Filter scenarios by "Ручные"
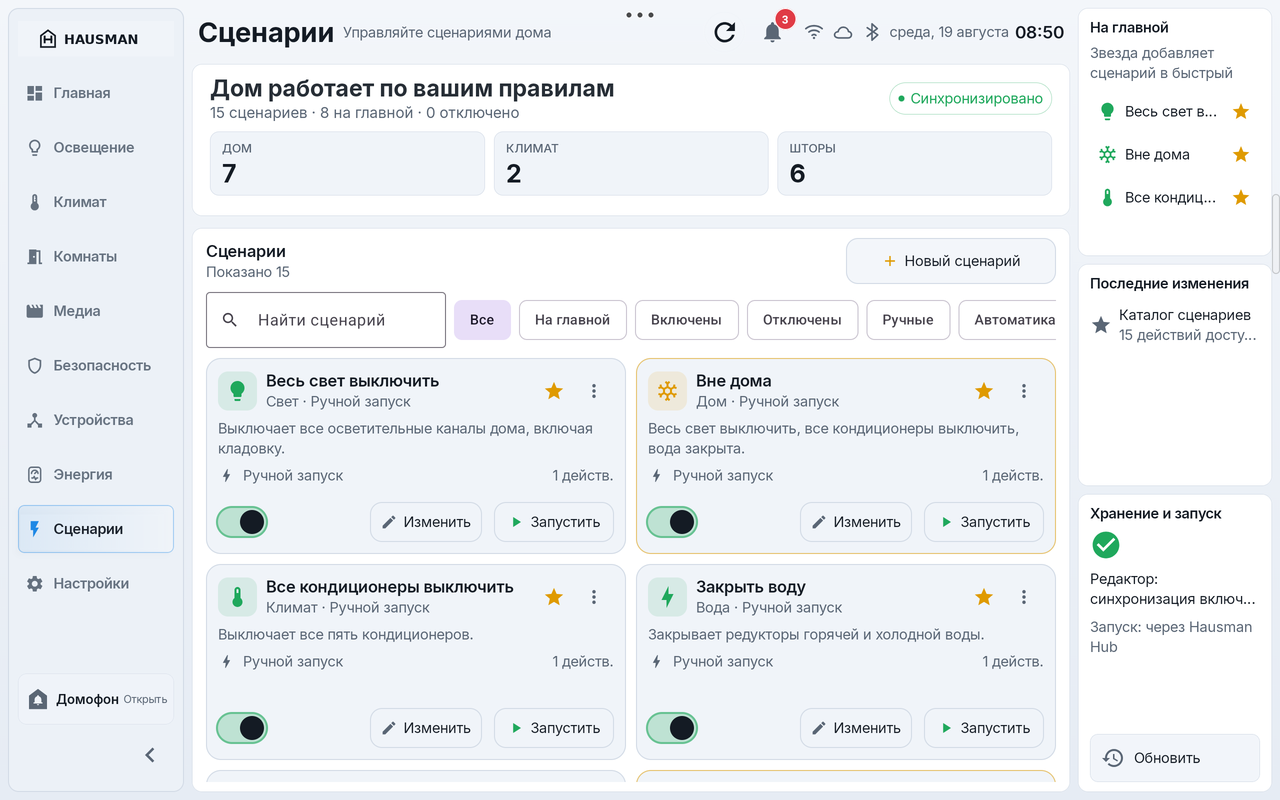The width and height of the screenshot is (1280, 800). coord(908,320)
